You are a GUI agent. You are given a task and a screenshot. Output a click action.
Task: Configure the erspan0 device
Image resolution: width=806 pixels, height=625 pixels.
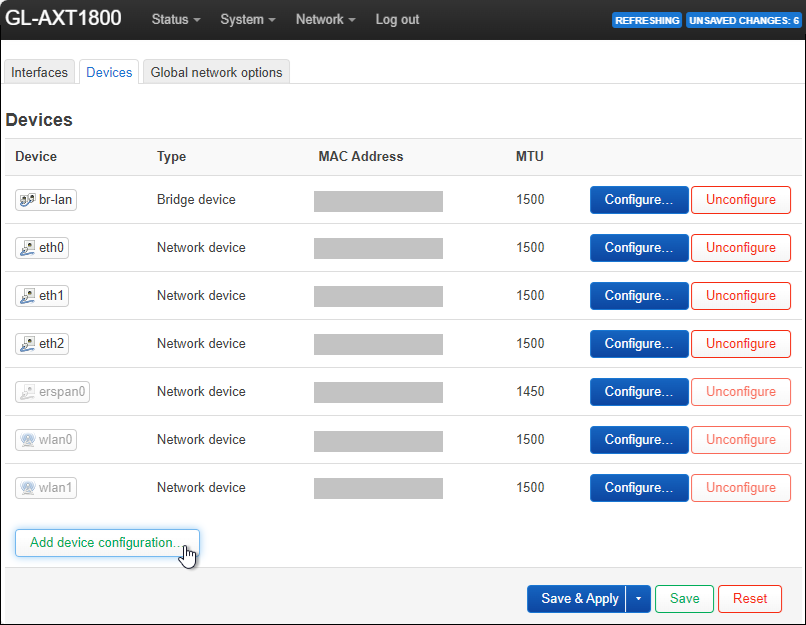(639, 392)
